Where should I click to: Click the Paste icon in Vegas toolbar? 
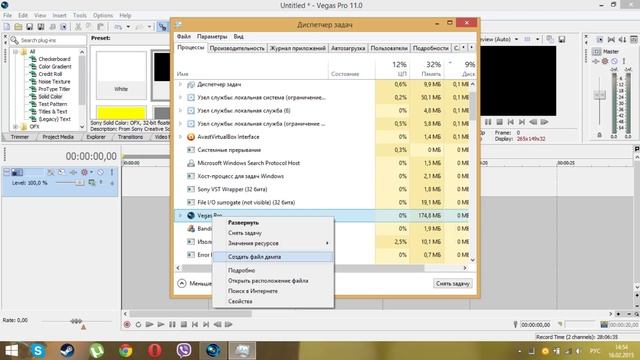pos(100,27)
